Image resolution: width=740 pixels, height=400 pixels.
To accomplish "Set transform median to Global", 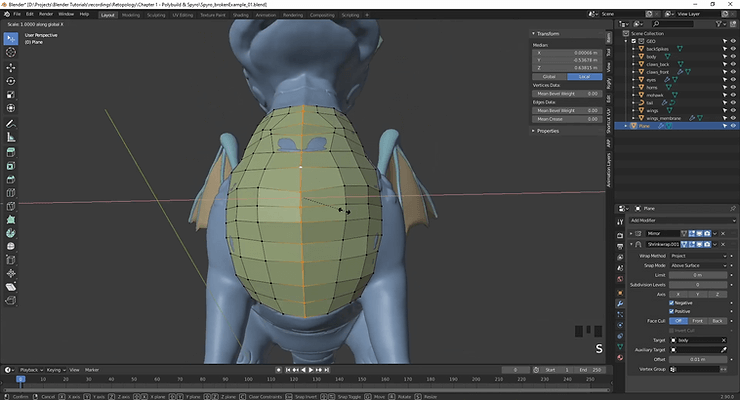I will [549, 76].
